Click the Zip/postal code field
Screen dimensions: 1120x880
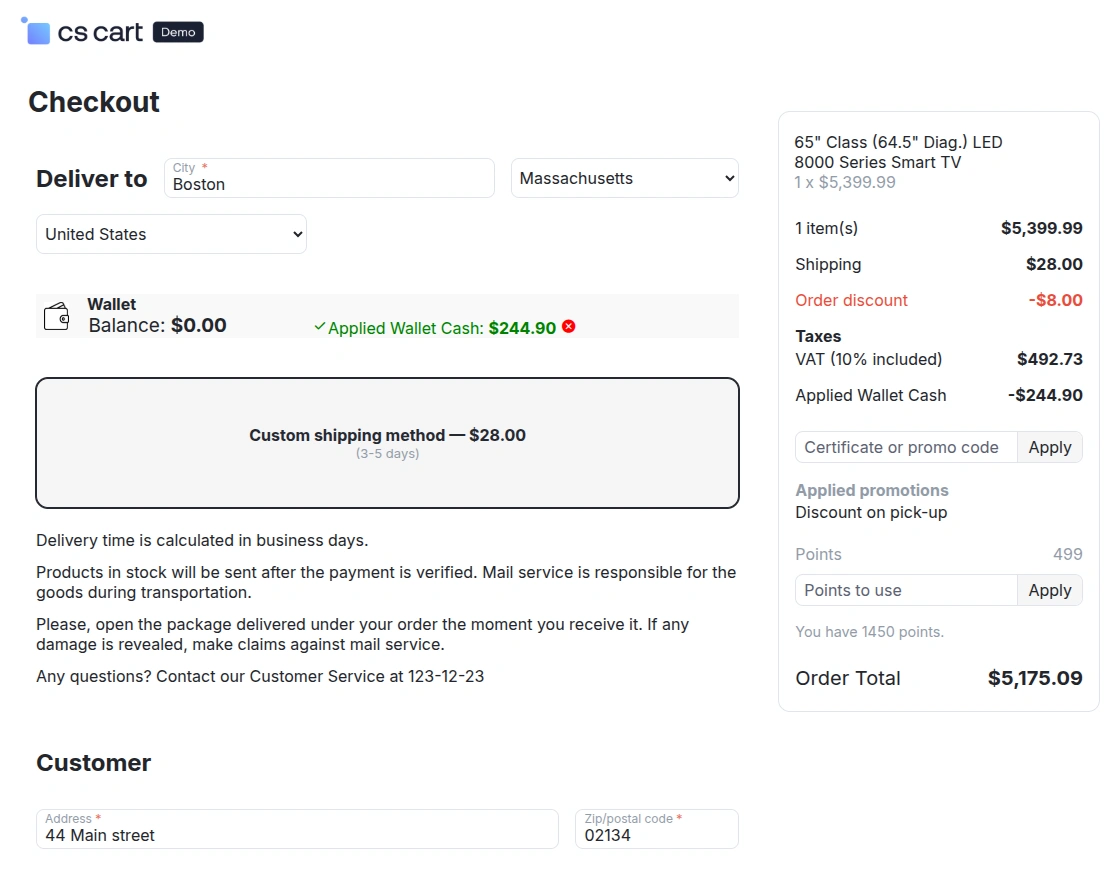pyautogui.click(x=656, y=834)
